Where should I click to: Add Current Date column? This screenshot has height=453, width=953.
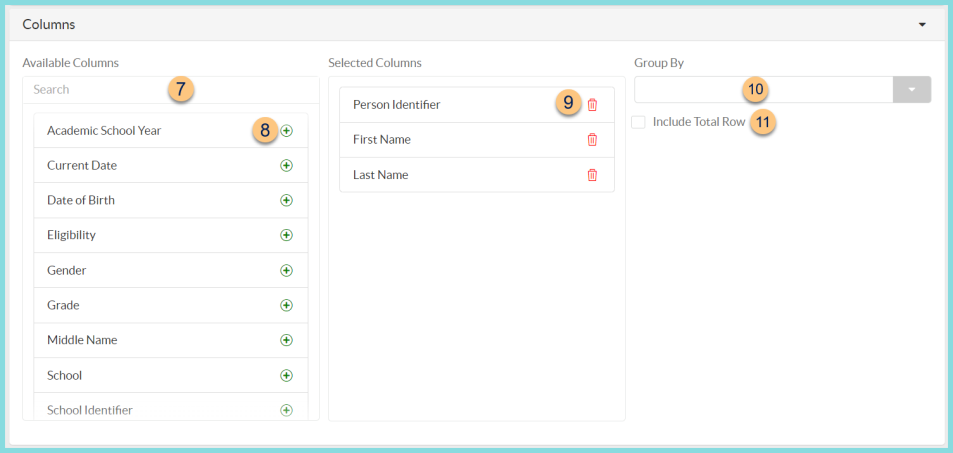click(286, 166)
